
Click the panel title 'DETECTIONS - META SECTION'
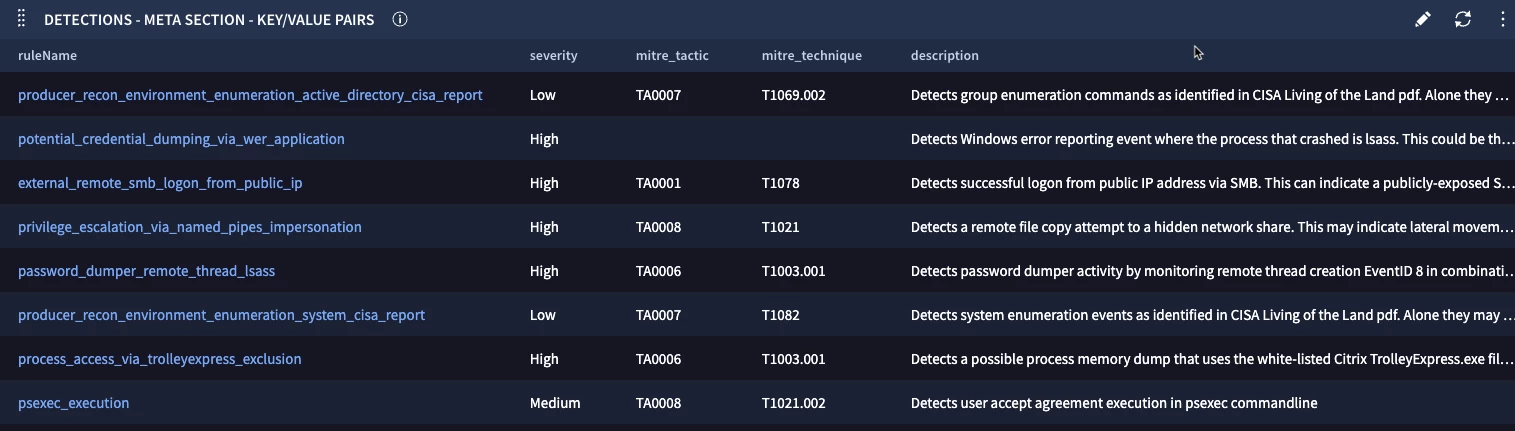pos(209,20)
